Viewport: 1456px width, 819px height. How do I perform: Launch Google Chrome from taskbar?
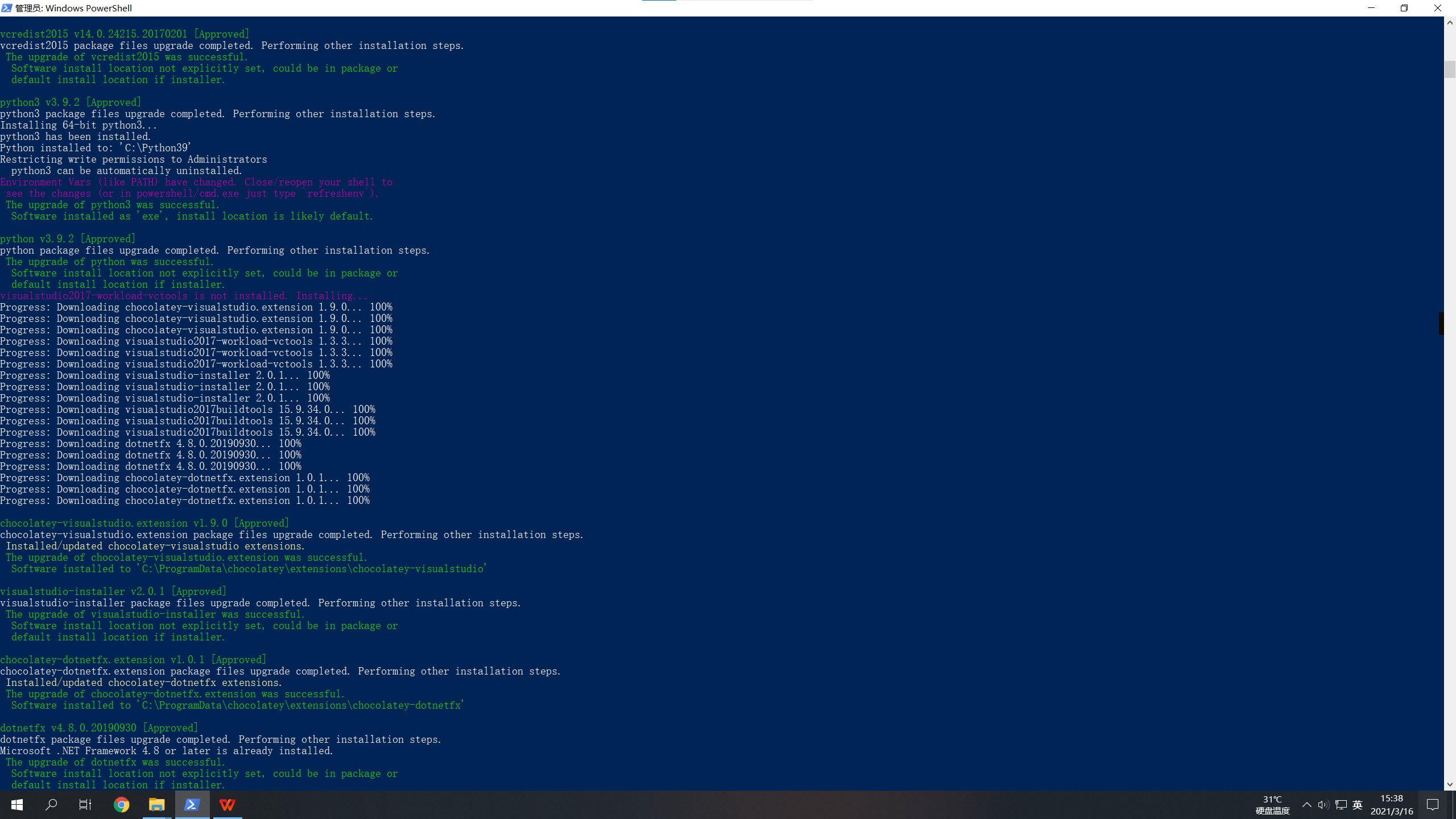[121, 805]
